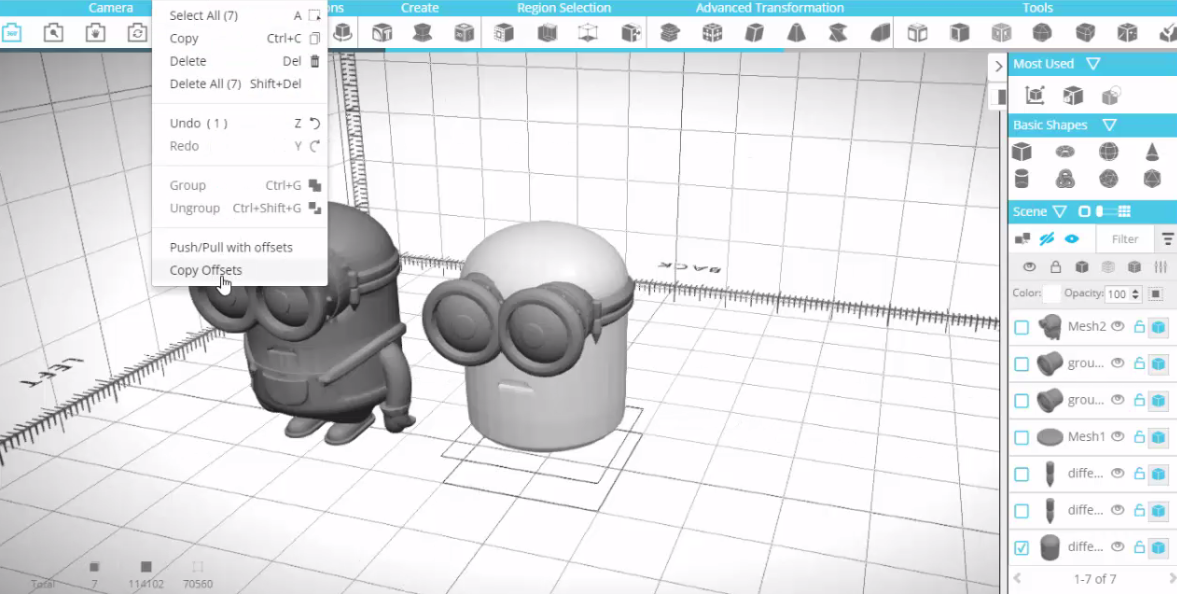This screenshot has width=1177, height=594.
Task: Hide the Mesh2 object with its eye
Action: pyautogui.click(x=1118, y=327)
